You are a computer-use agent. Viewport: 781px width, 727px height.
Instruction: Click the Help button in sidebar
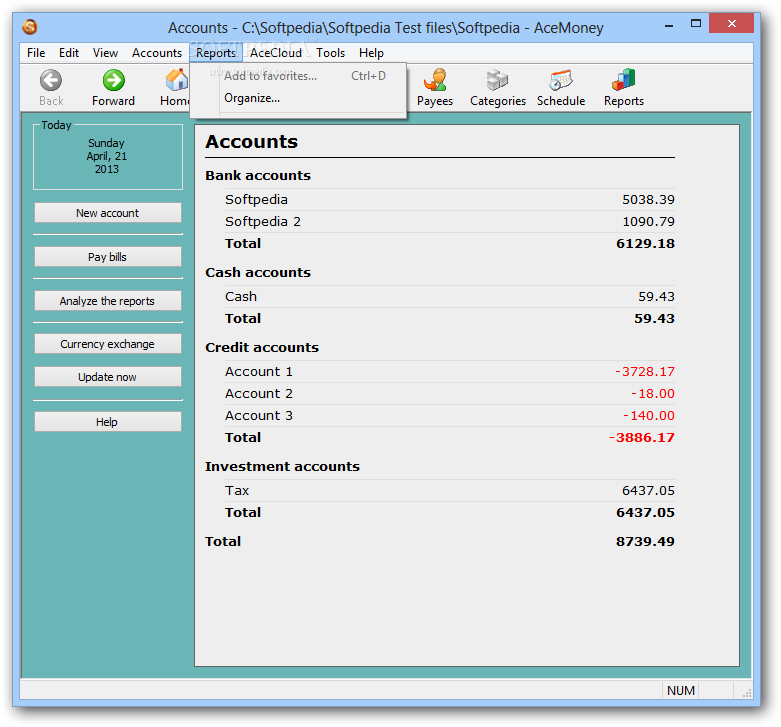click(108, 421)
